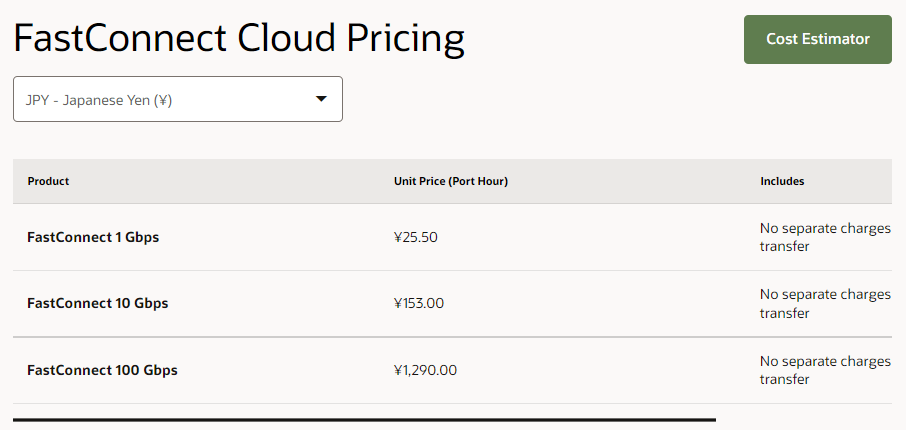Open the JPY currency dropdown
The image size is (906, 430).
pyautogui.click(x=177, y=99)
